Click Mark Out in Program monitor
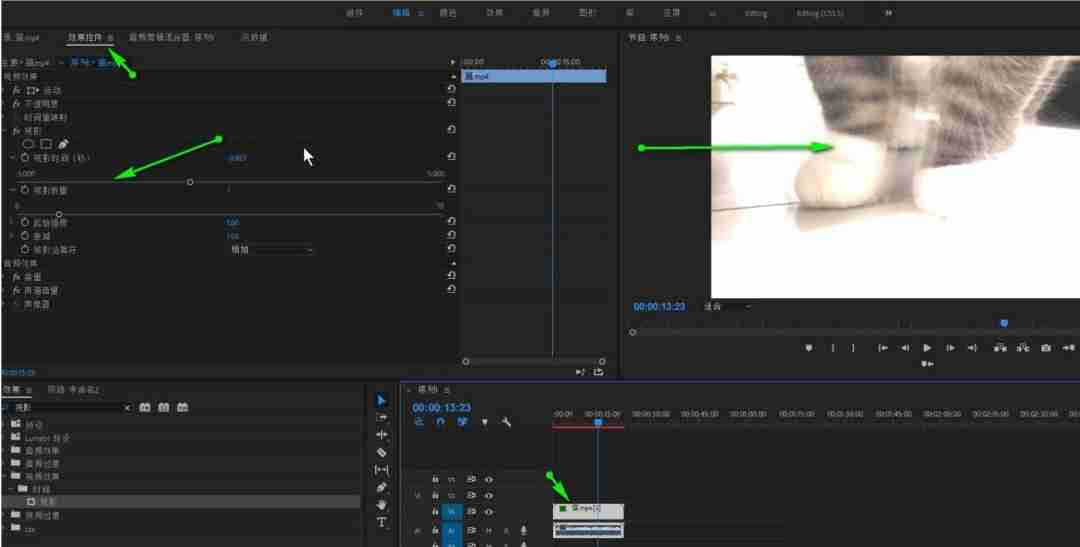This screenshot has height=547, width=1080. [853, 348]
